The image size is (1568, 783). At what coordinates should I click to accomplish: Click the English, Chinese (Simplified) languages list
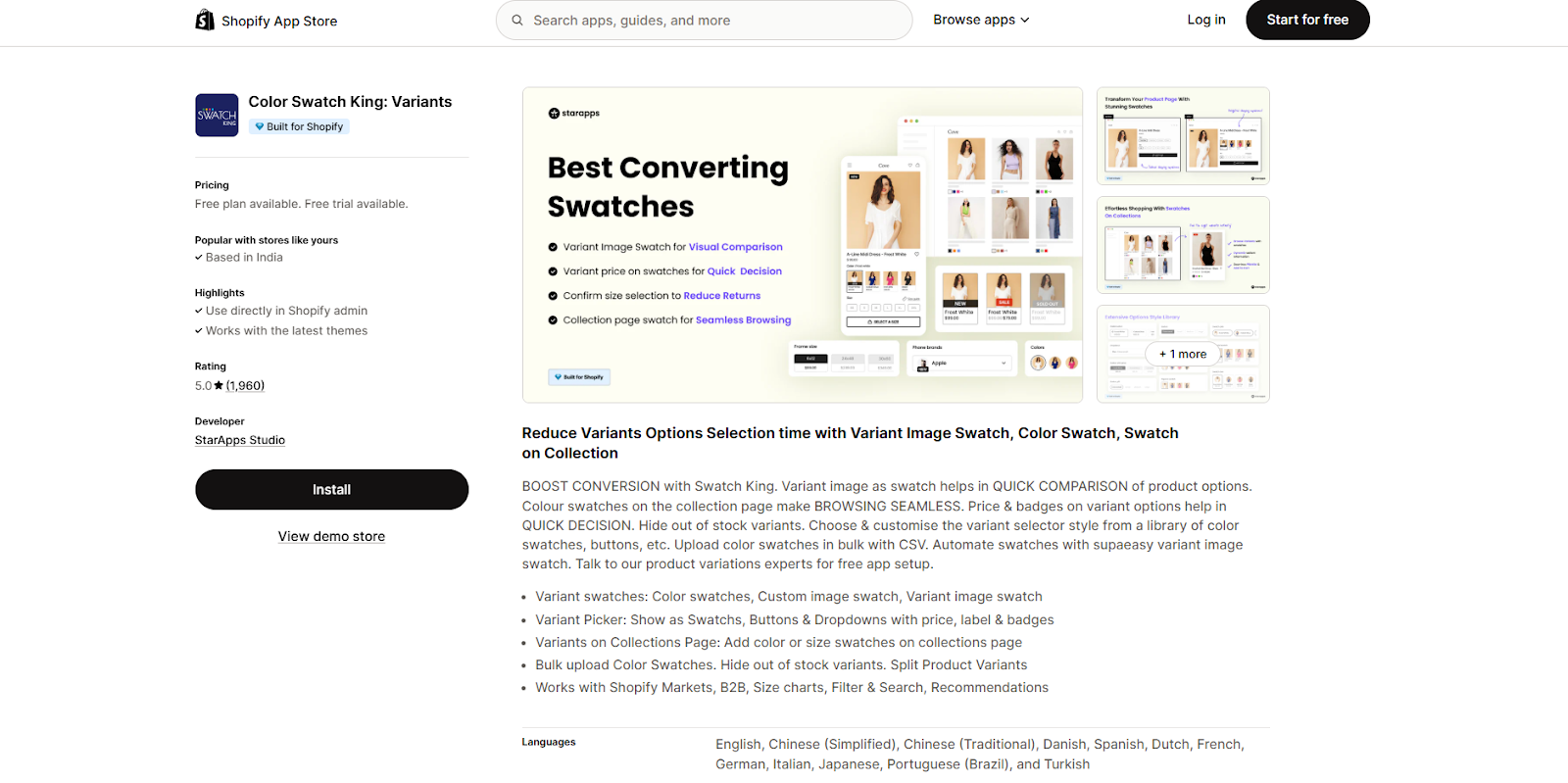pos(980,755)
